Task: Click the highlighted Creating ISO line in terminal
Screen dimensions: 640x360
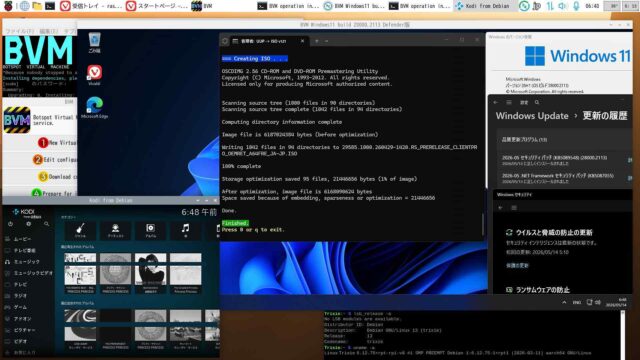Action: point(255,58)
